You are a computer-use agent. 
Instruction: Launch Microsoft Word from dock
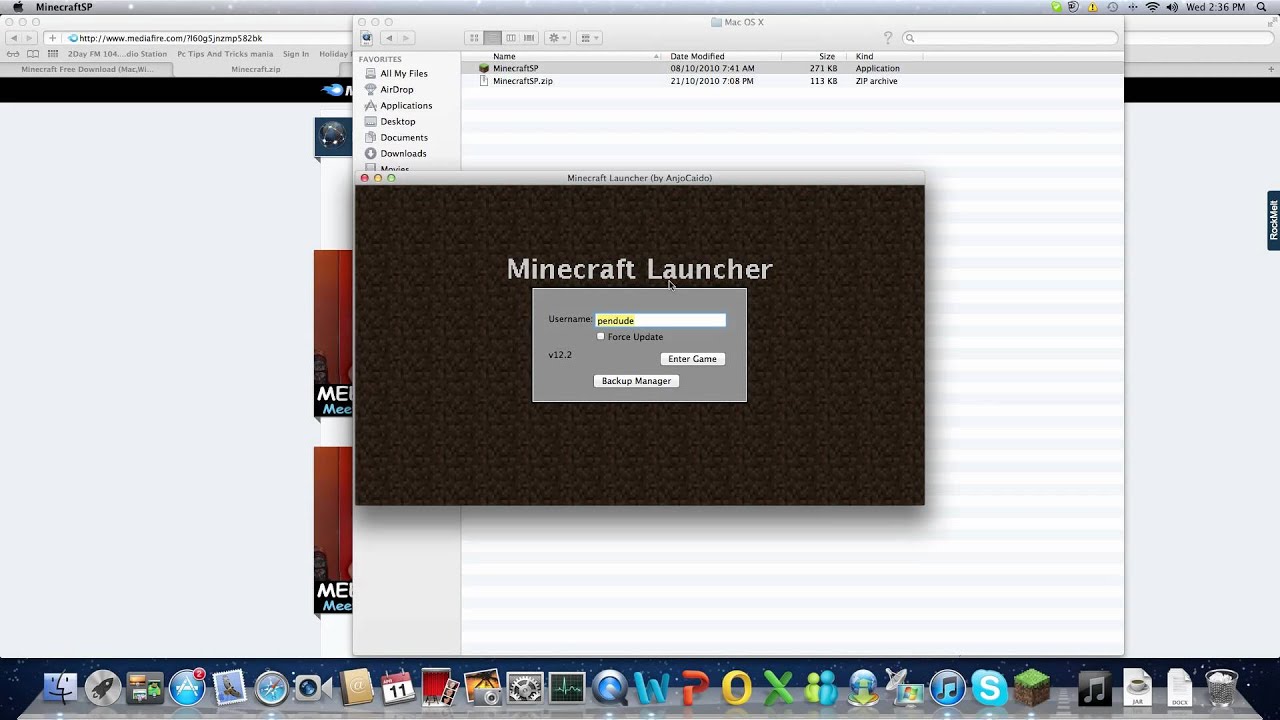click(651, 688)
